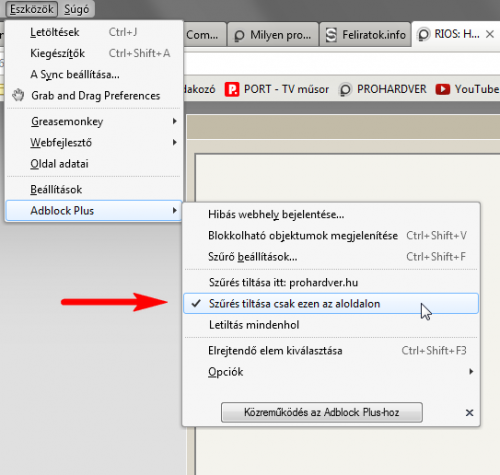Select Letöltések menu entry
Viewport: 500px width, 475px height.
pos(94,32)
